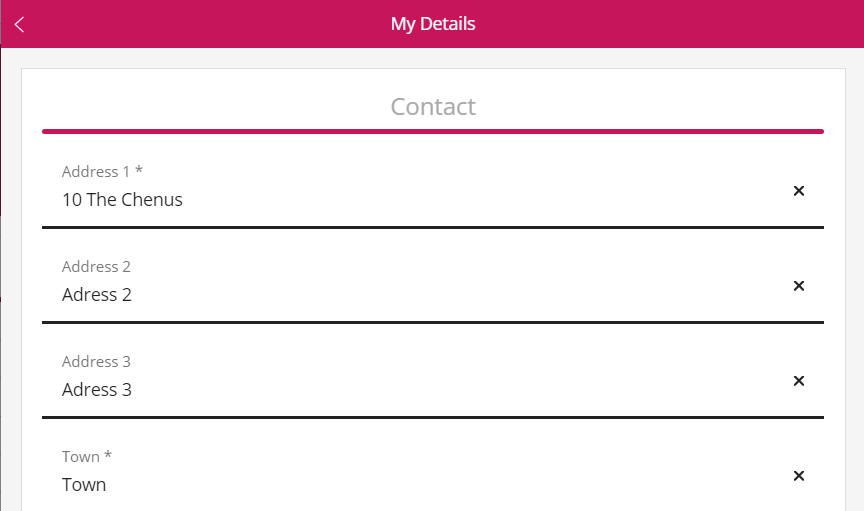
Task: Click the "Contact" section heading
Action: click(x=433, y=106)
